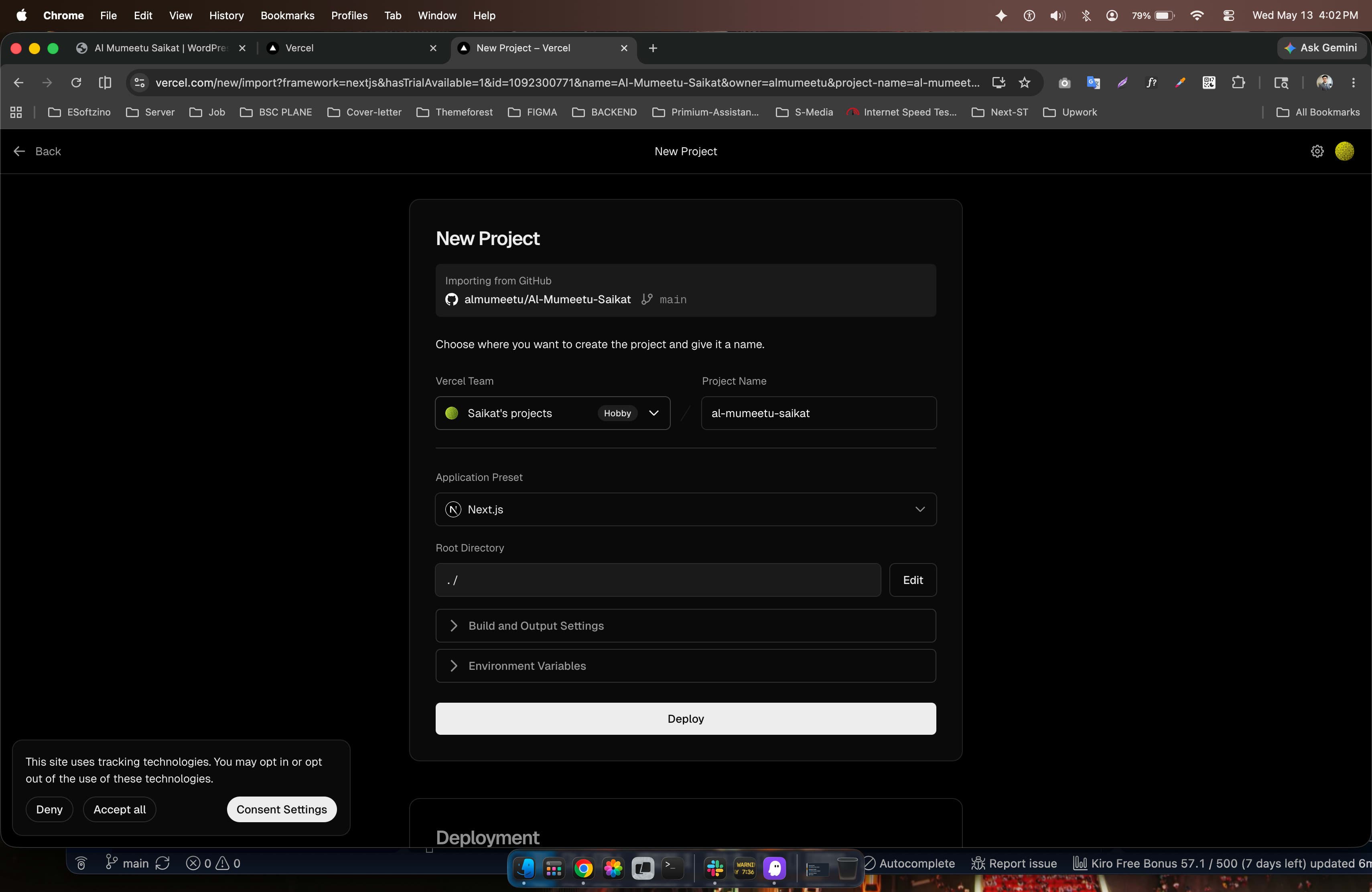Switch to the Al Mumeetu Saikat WordPress tab
The width and height of the screenshot is (1372, 892).
pos(161,48)
